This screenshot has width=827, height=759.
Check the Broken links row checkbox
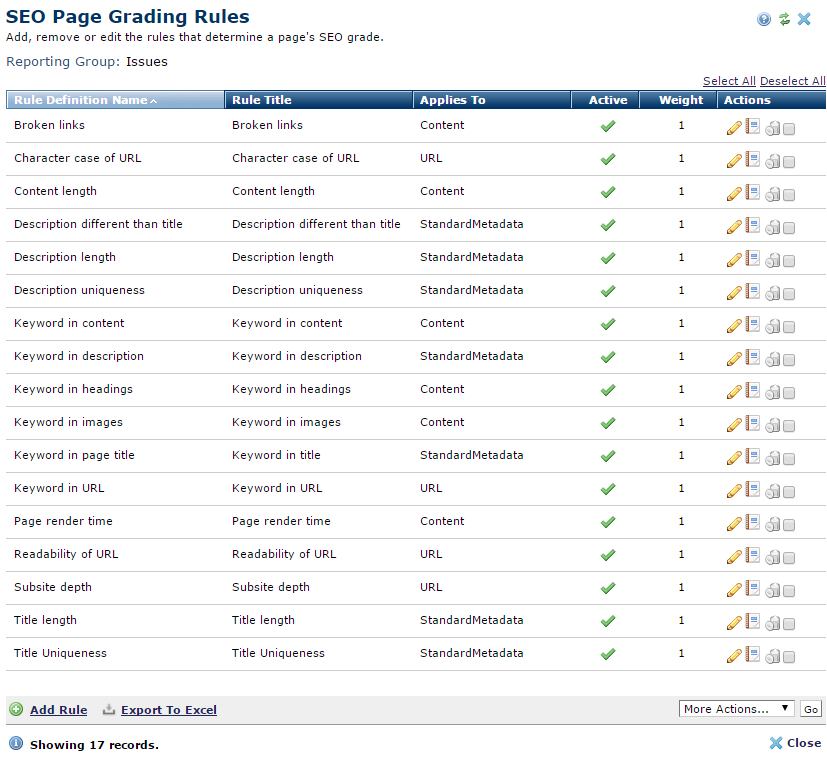(x=788, y=129)
